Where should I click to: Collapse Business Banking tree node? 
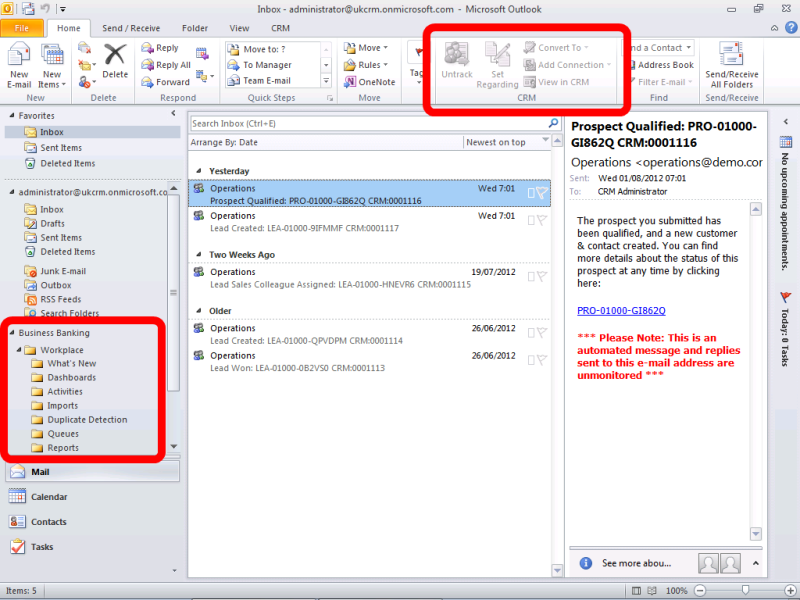(x=12, y=333)
